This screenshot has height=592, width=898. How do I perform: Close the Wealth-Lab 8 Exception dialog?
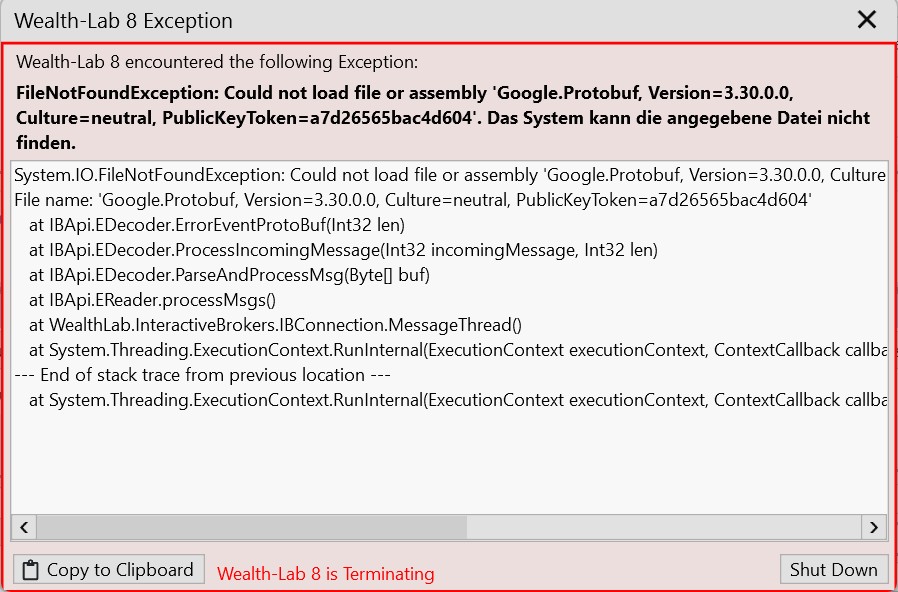point(867,19)
